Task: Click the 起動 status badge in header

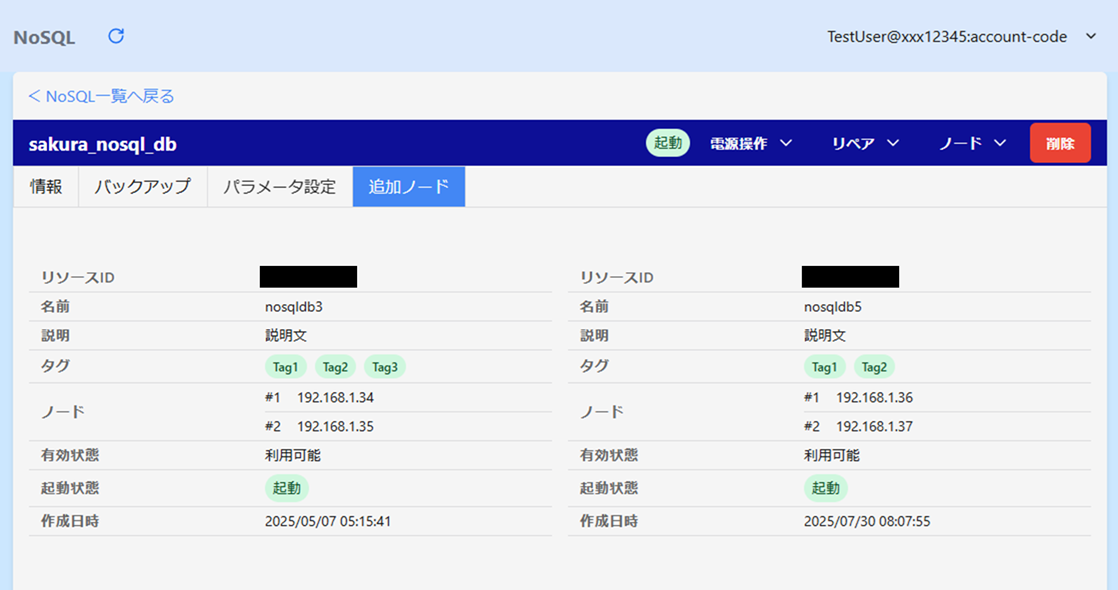Action: (x=668, y=143)
